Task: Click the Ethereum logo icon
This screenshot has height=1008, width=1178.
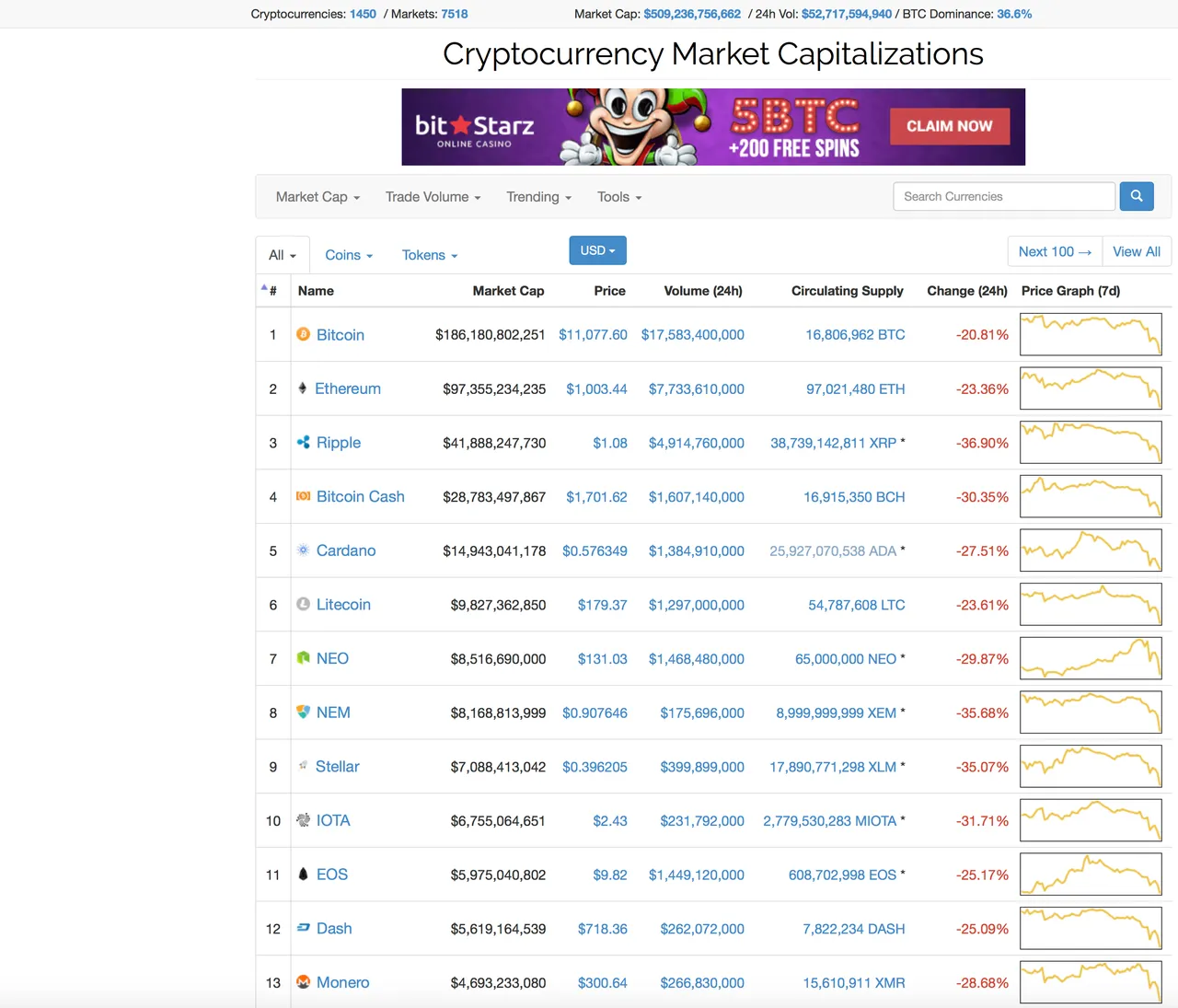Action: point(302,388)
